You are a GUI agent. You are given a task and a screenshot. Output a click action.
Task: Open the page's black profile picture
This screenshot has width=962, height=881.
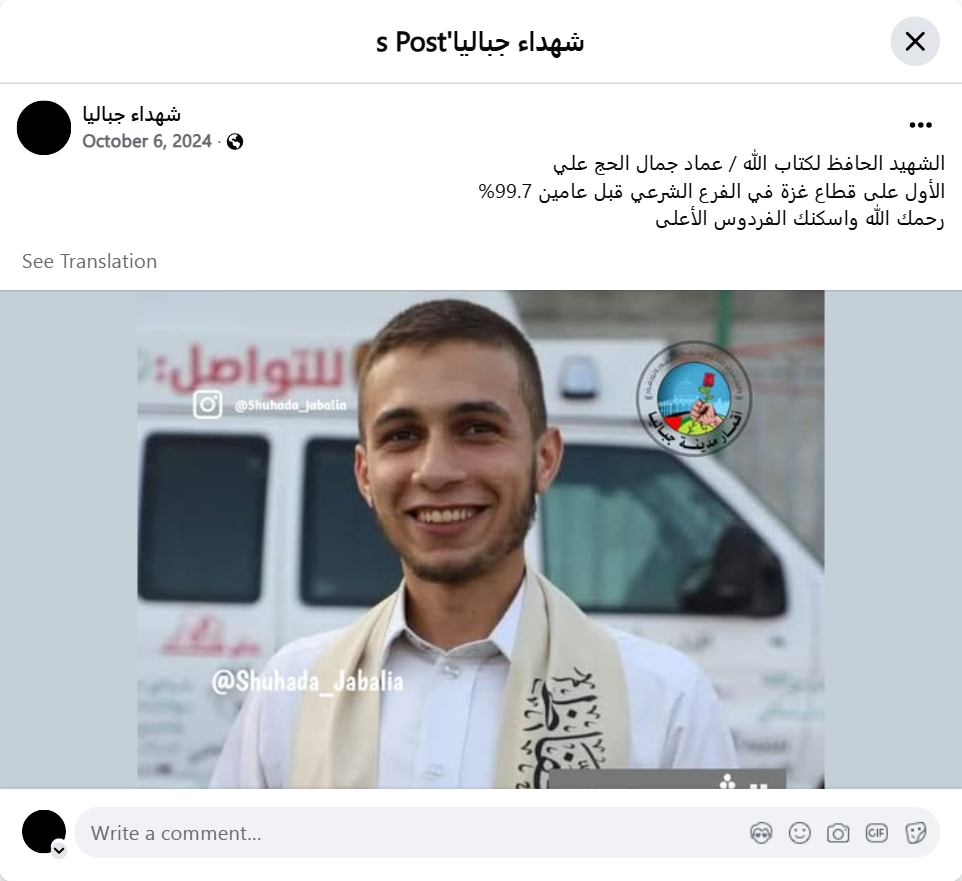(44, 128)
